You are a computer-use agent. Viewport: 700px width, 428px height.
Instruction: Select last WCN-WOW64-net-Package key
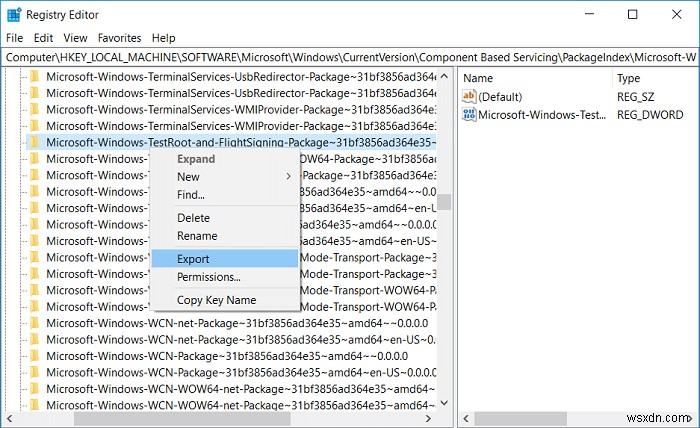241,405
